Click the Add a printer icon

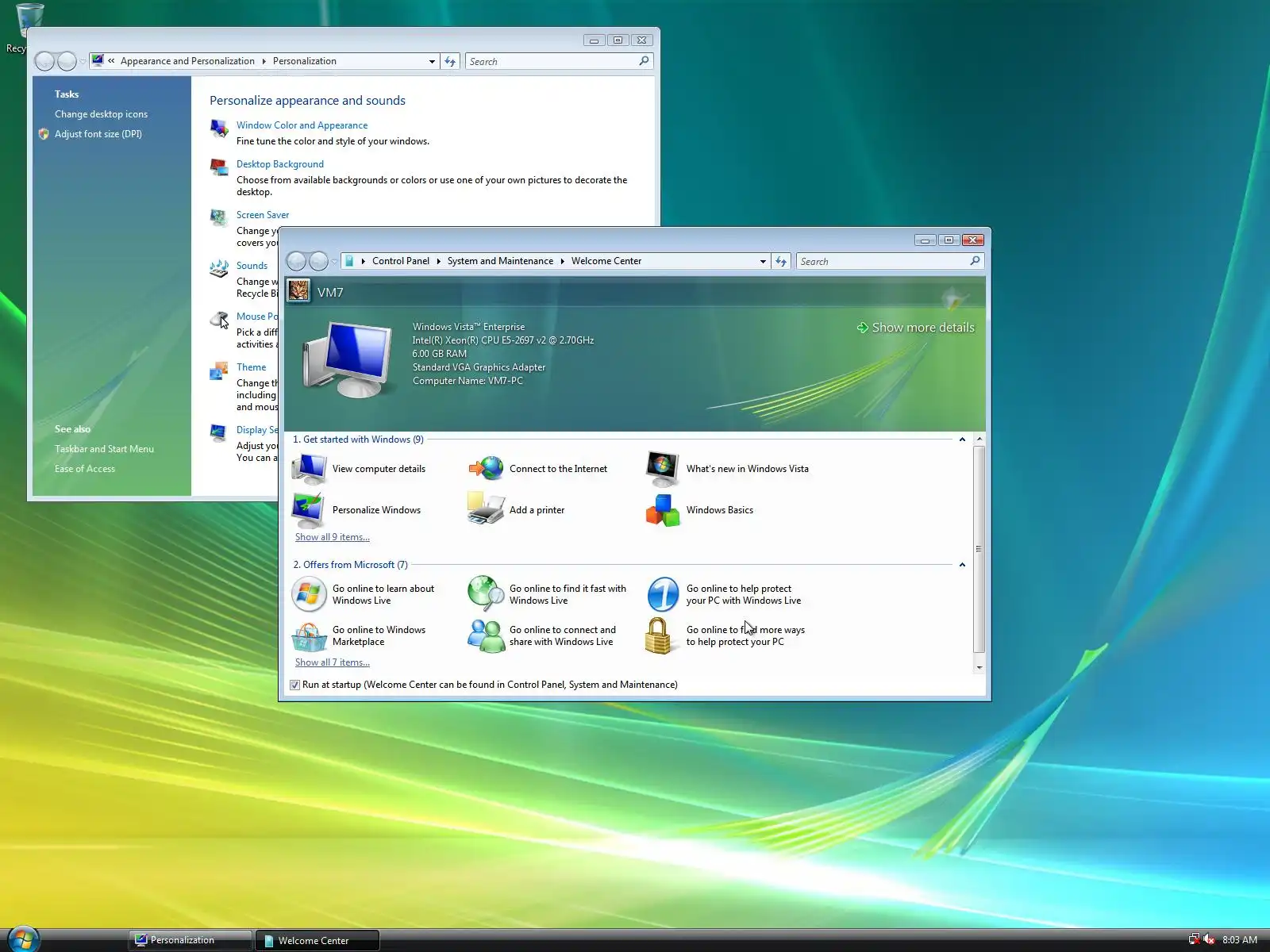[x=486, y=509]
